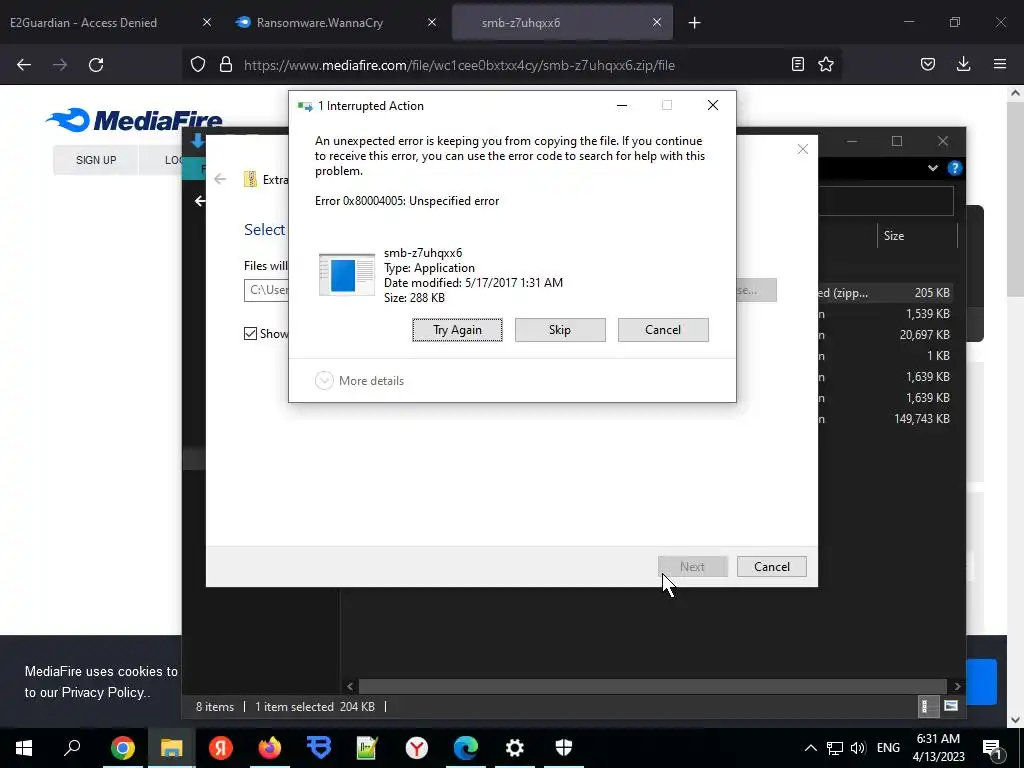Open the browser hamburger menu
Screen dimensions: 1024x768
click(x=999, y=65)
